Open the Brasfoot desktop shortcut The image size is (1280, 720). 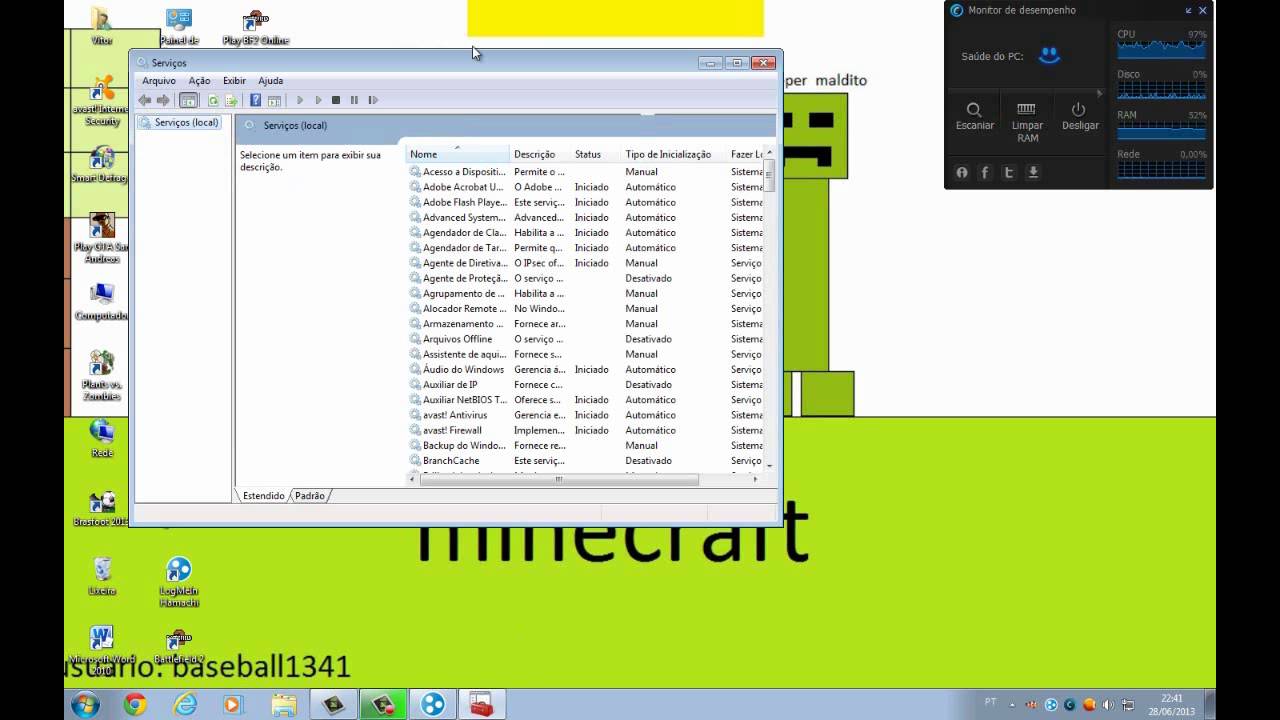[x=102, y=509]
